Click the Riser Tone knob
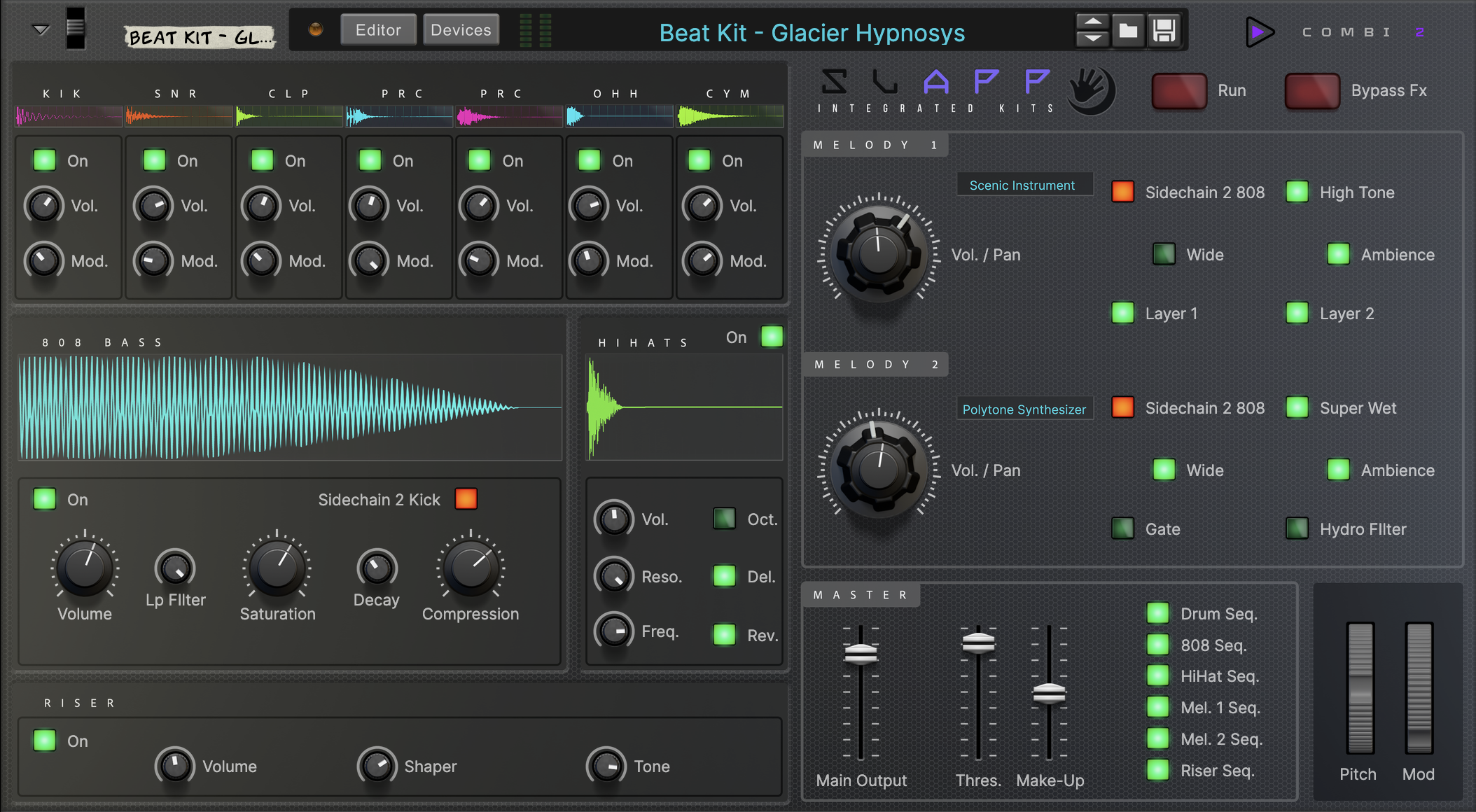Screen dimensions: 1476x812 coord(606,766)
